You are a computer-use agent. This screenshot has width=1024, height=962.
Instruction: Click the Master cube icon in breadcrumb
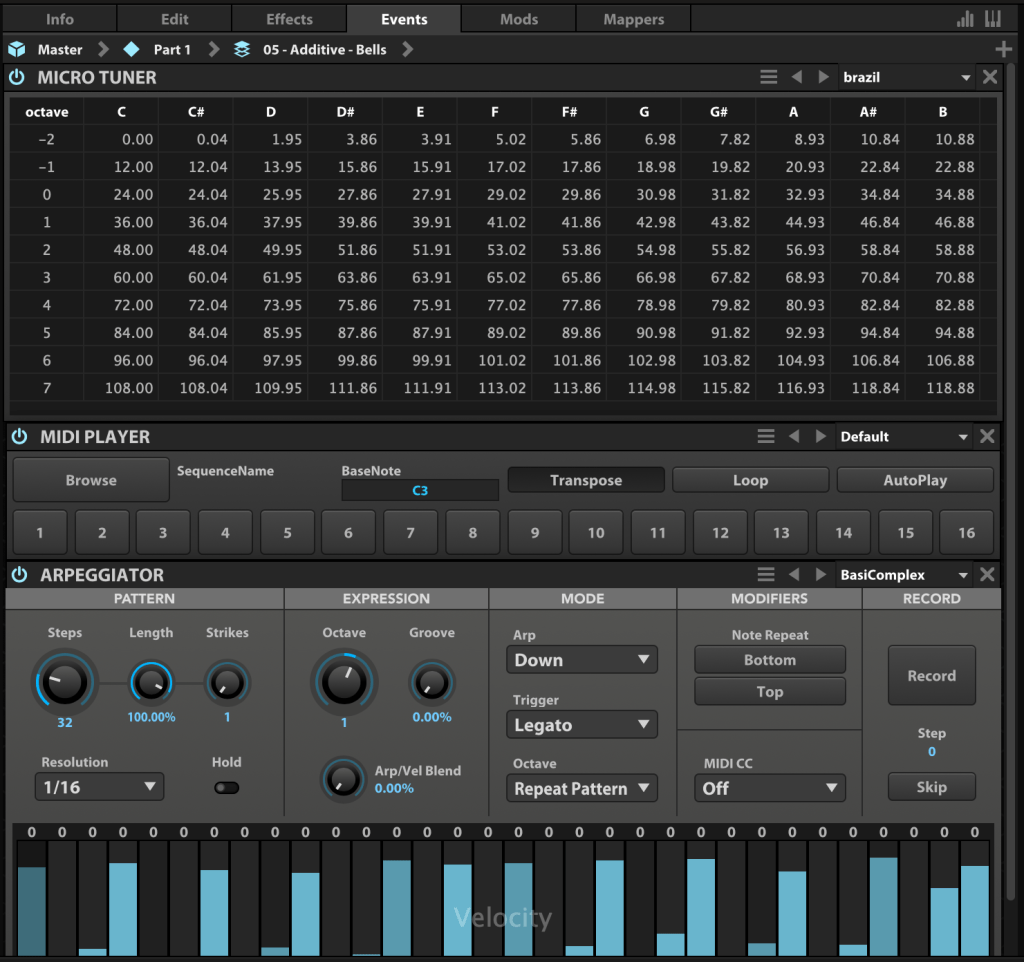coord(16,49)
